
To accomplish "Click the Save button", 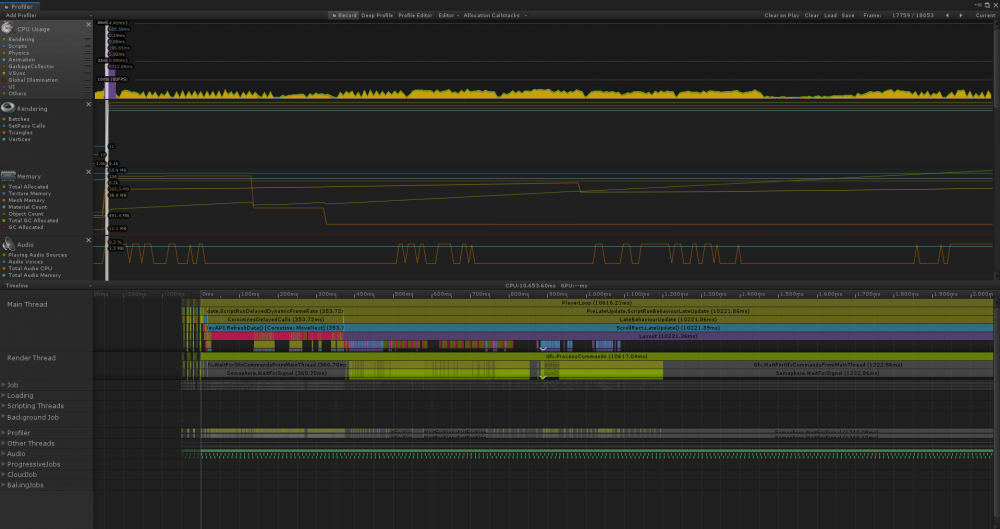I will point(848,16).
